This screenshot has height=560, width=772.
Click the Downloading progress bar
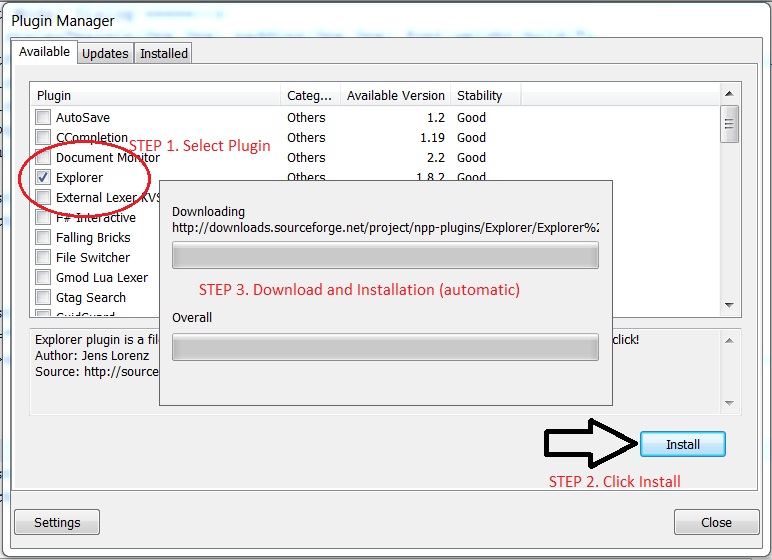tap(385, 255)
